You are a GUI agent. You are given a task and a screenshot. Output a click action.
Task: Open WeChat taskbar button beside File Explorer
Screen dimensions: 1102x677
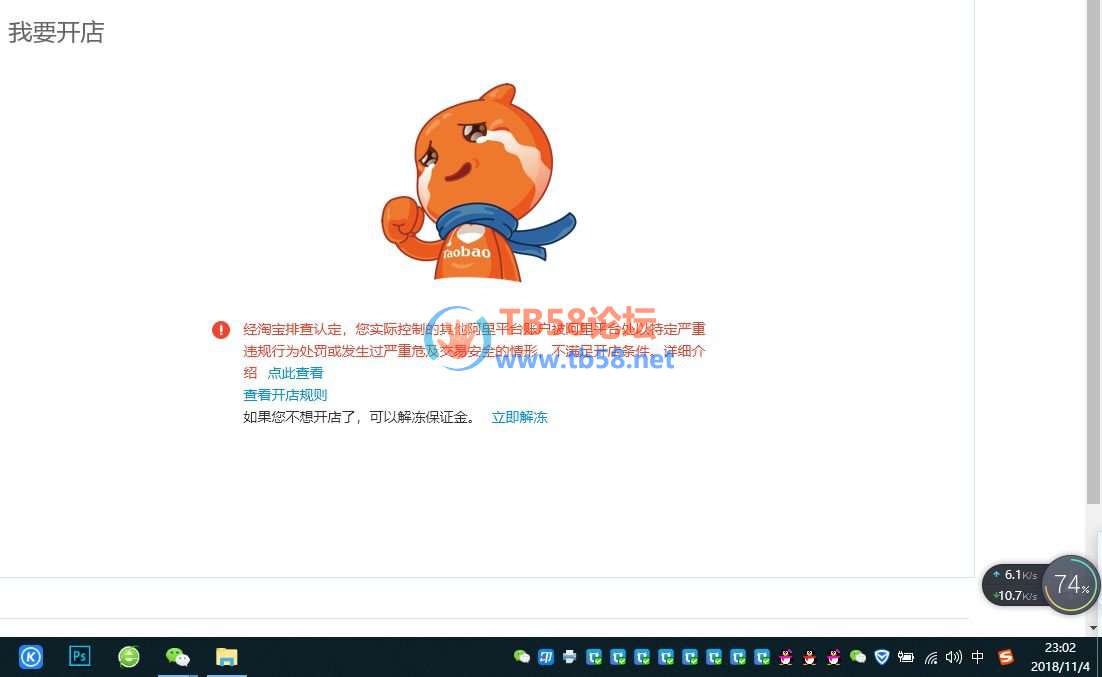tap(178, 657)
